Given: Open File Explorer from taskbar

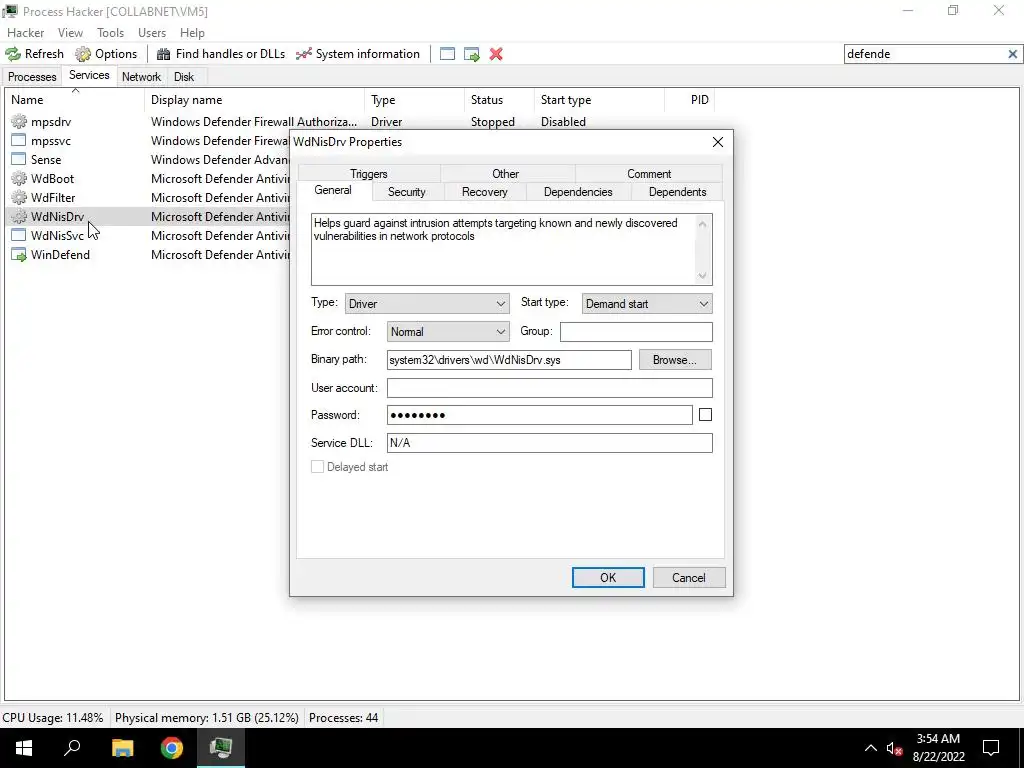Looking at the screenshot, I should [122, 748].
